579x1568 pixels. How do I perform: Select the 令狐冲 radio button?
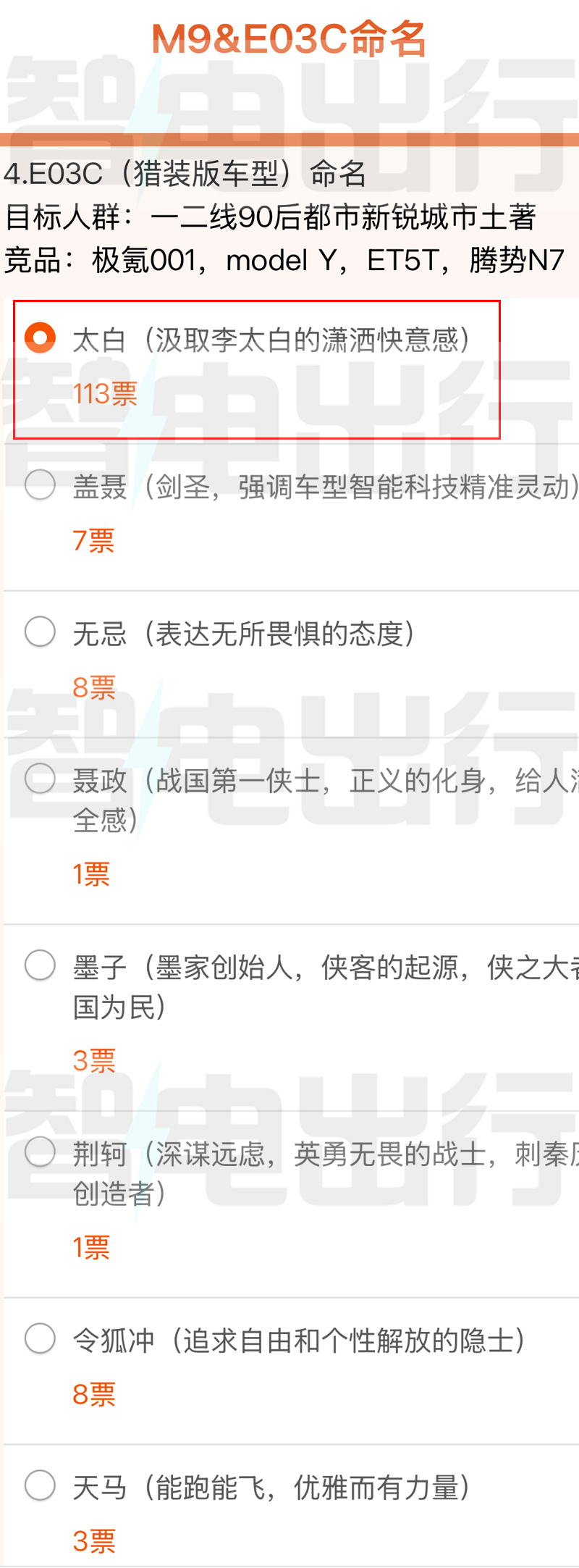tap(40, 1338)
